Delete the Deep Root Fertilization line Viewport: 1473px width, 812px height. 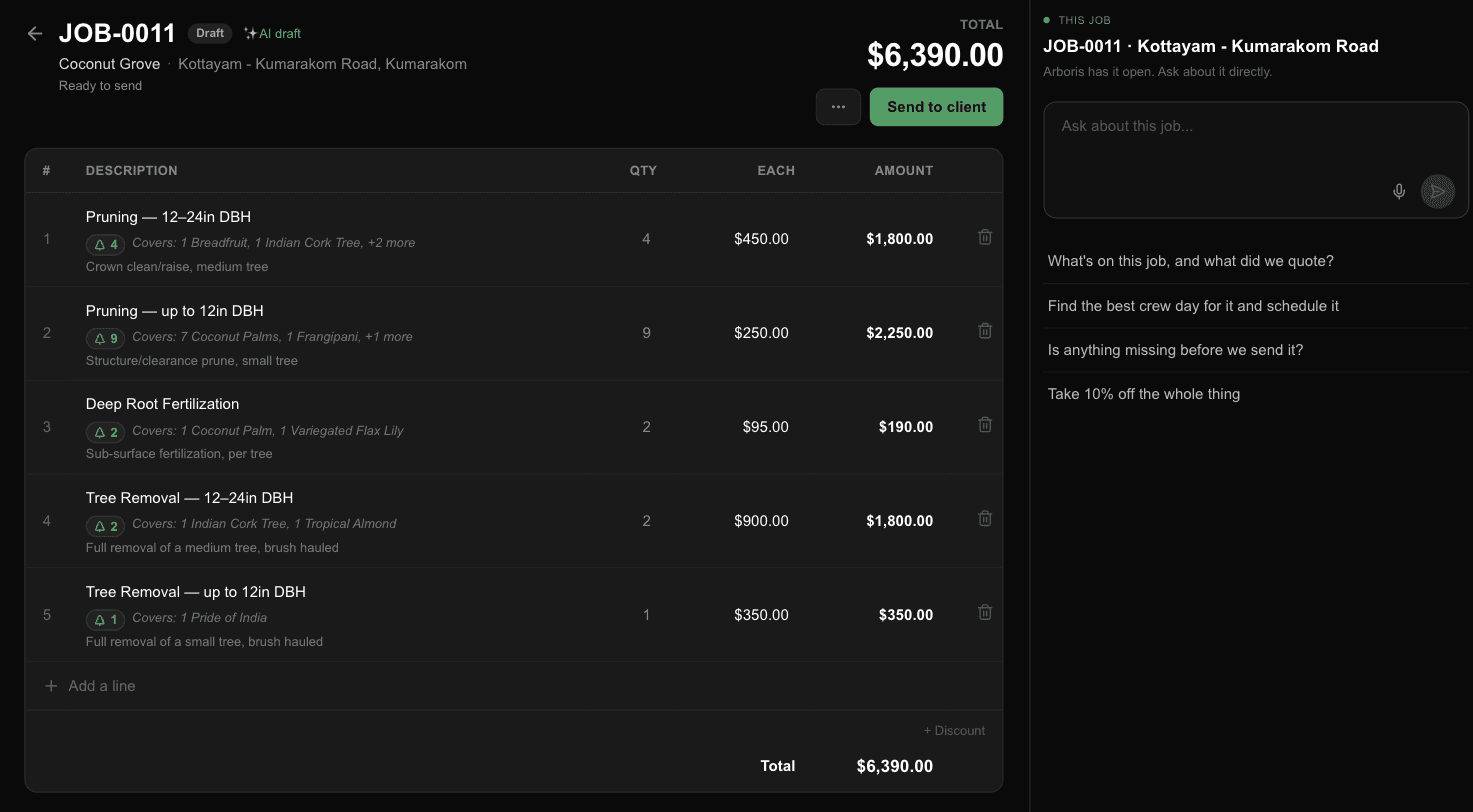(985, 425)
